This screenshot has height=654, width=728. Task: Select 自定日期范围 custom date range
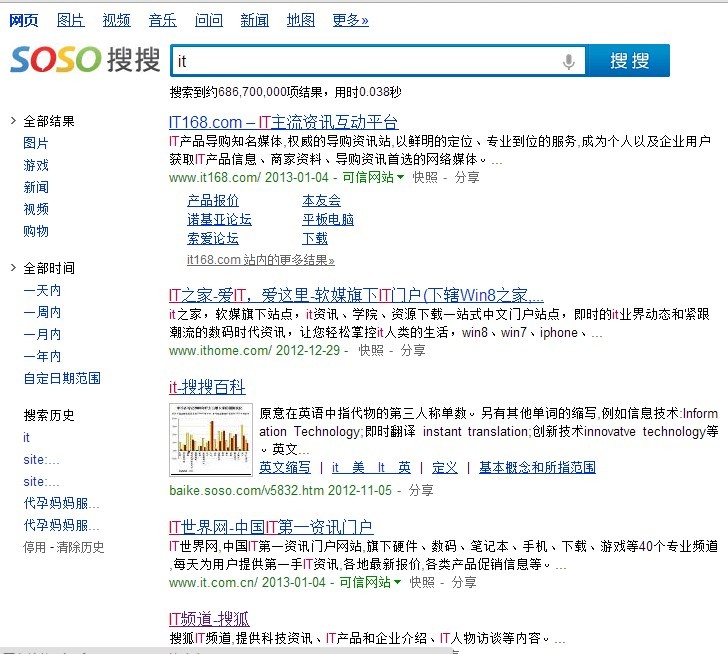pyautogui.click(x=62, y=378)
